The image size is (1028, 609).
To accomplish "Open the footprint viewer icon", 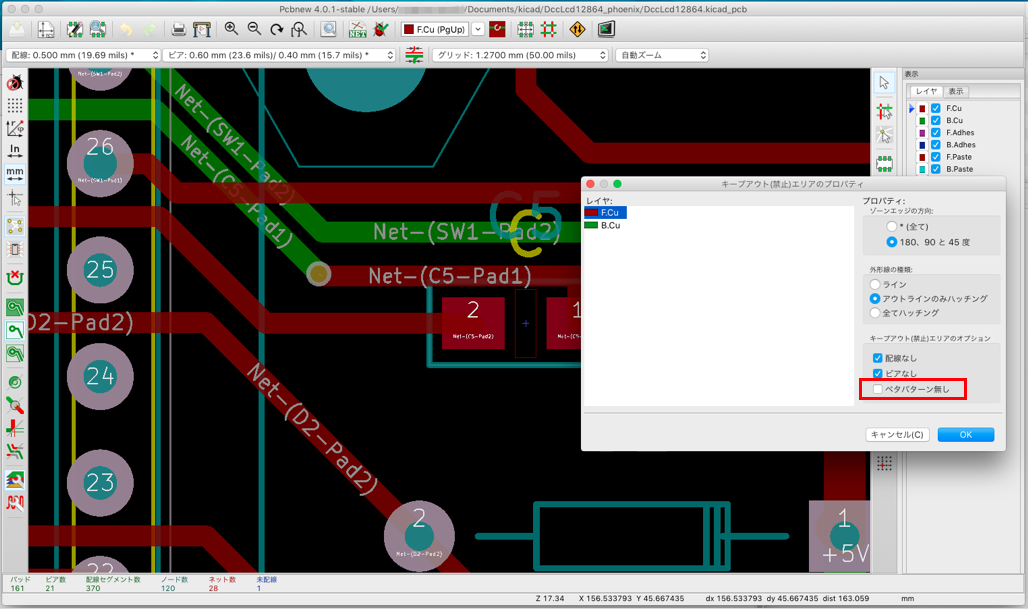I will [x=98, y=29].
